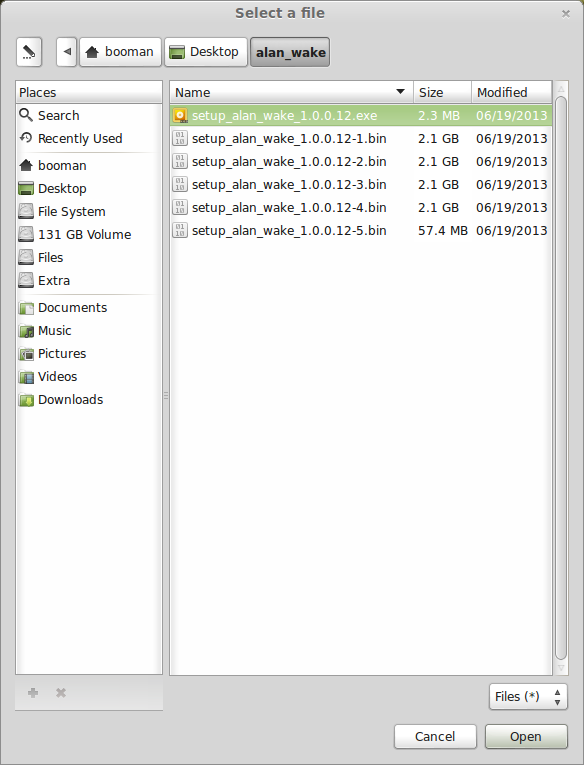Click the clock icon beside Recently Used

click(26, 138)
